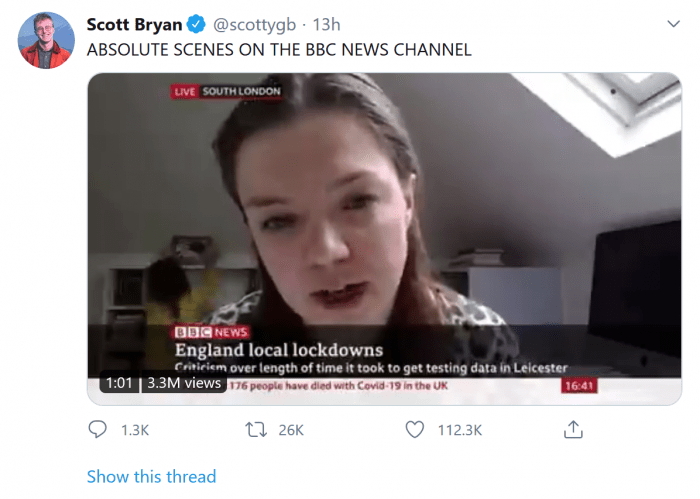Image resolution: width=700 pixels, height=499 pixels.
Task: Open Scott Bryan's profile picture
Action: (x=46, y=41)
